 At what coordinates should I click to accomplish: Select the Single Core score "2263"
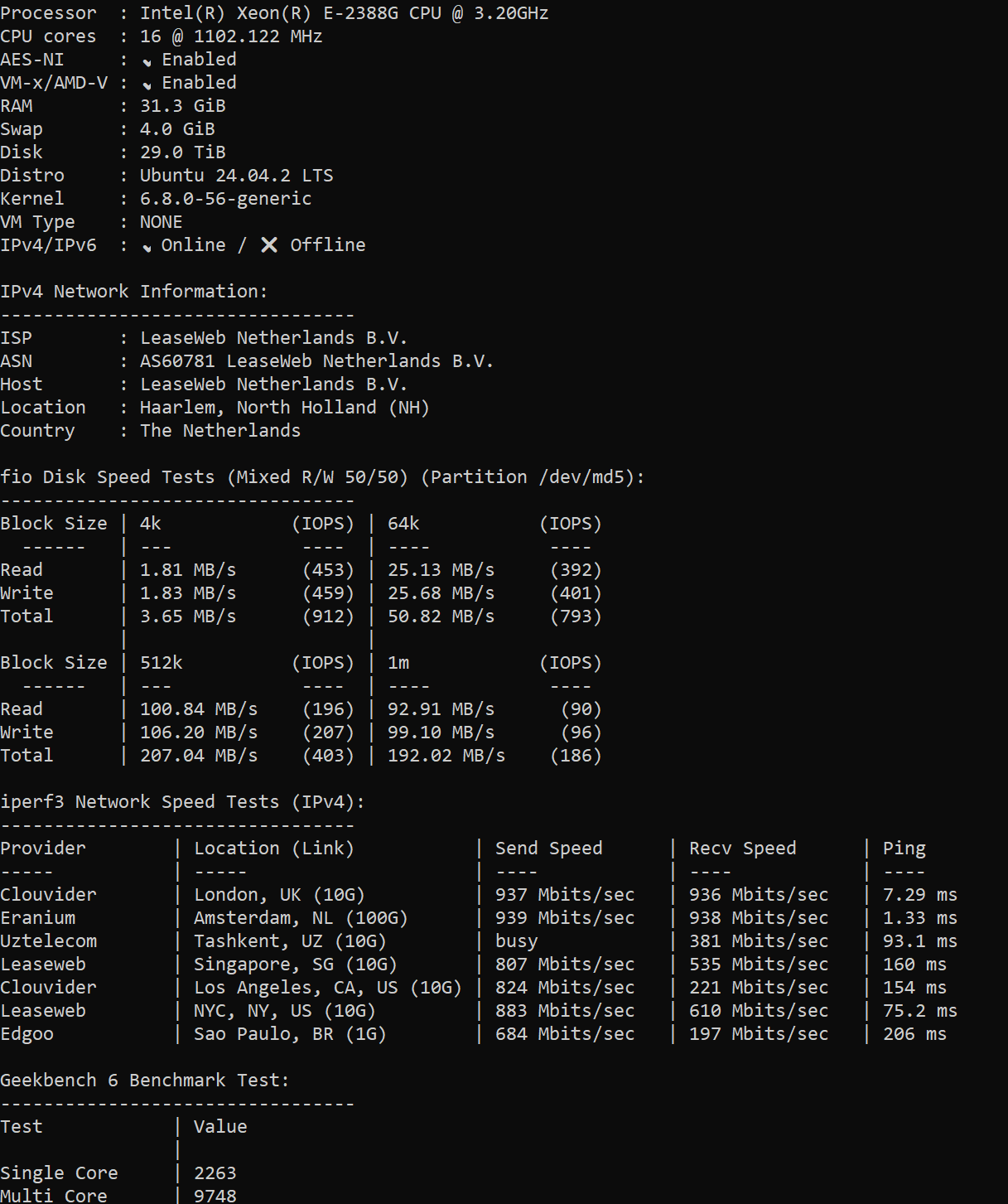[215, 1173]
